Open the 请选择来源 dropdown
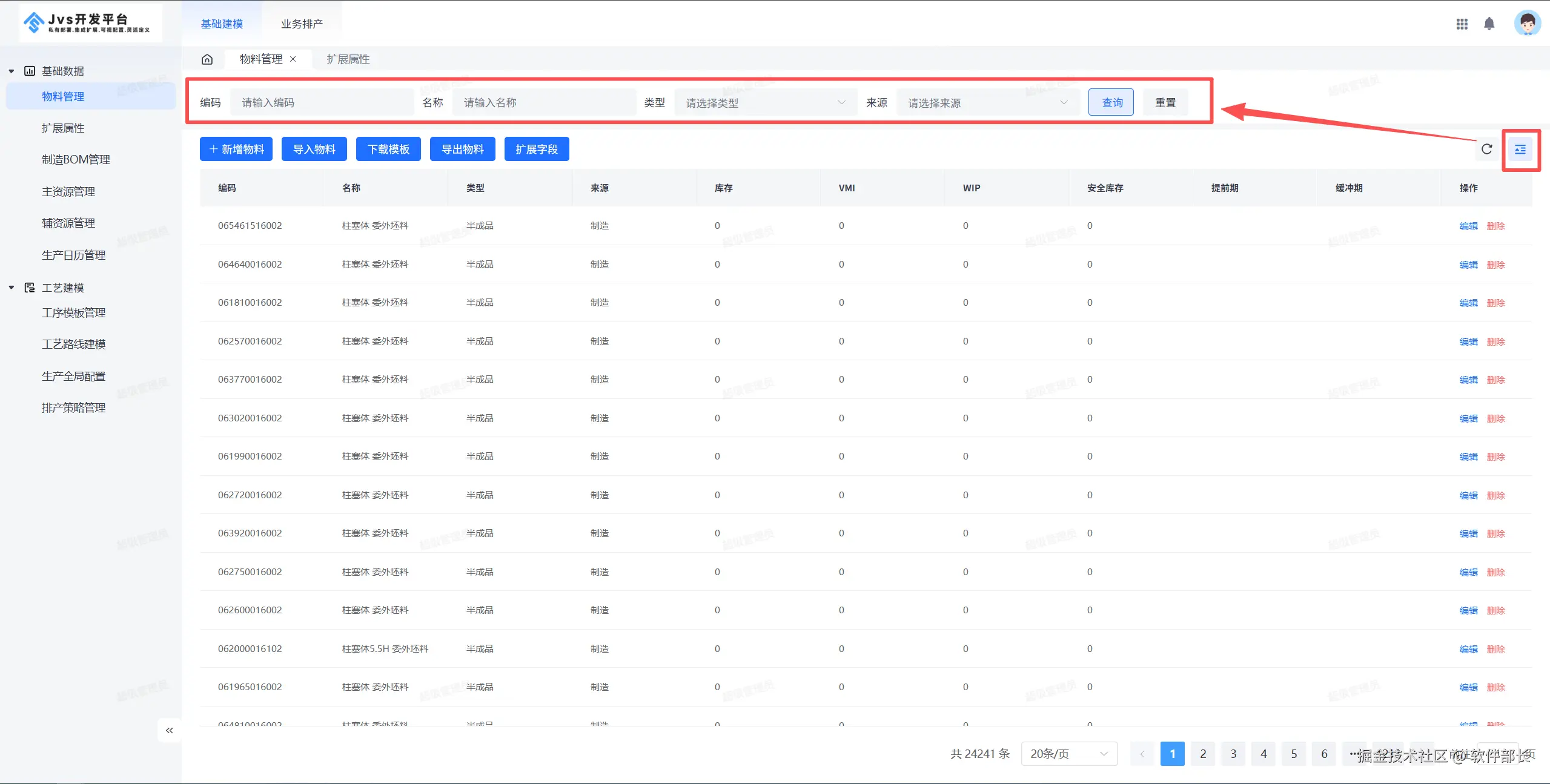This screenshot has height=784, width=1550. [987, 103]
